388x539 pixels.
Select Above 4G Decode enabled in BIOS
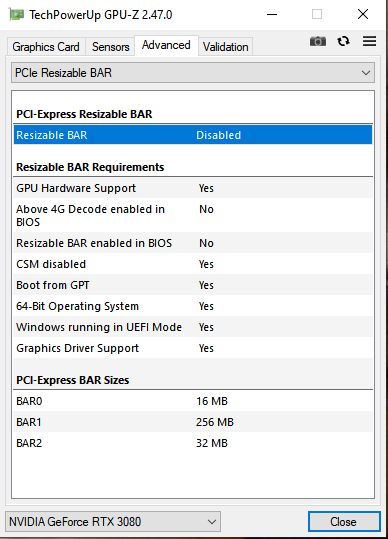pyautogui.click(x=193, y=215)
